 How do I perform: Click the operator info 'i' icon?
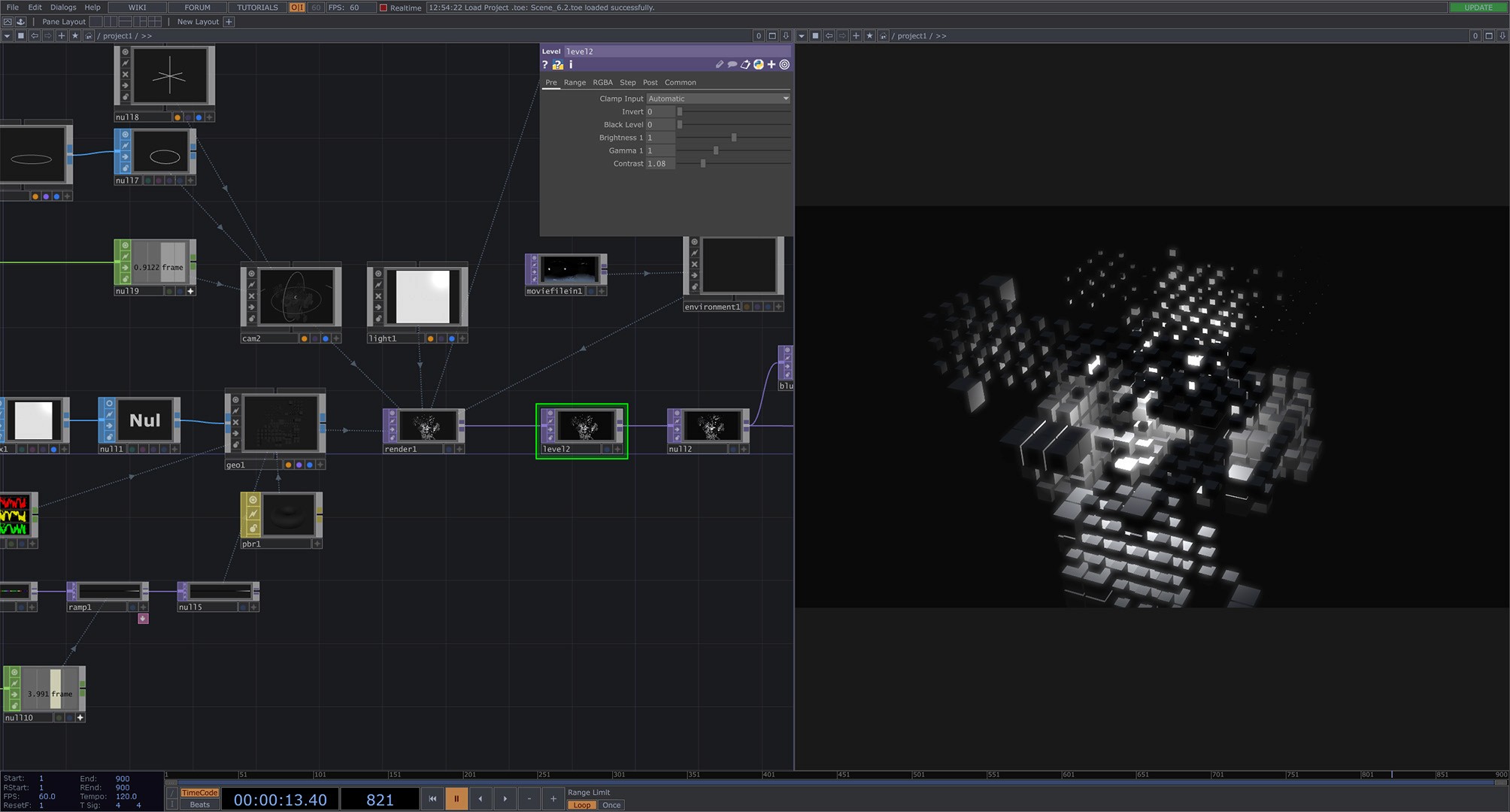(x=571, y=65)
